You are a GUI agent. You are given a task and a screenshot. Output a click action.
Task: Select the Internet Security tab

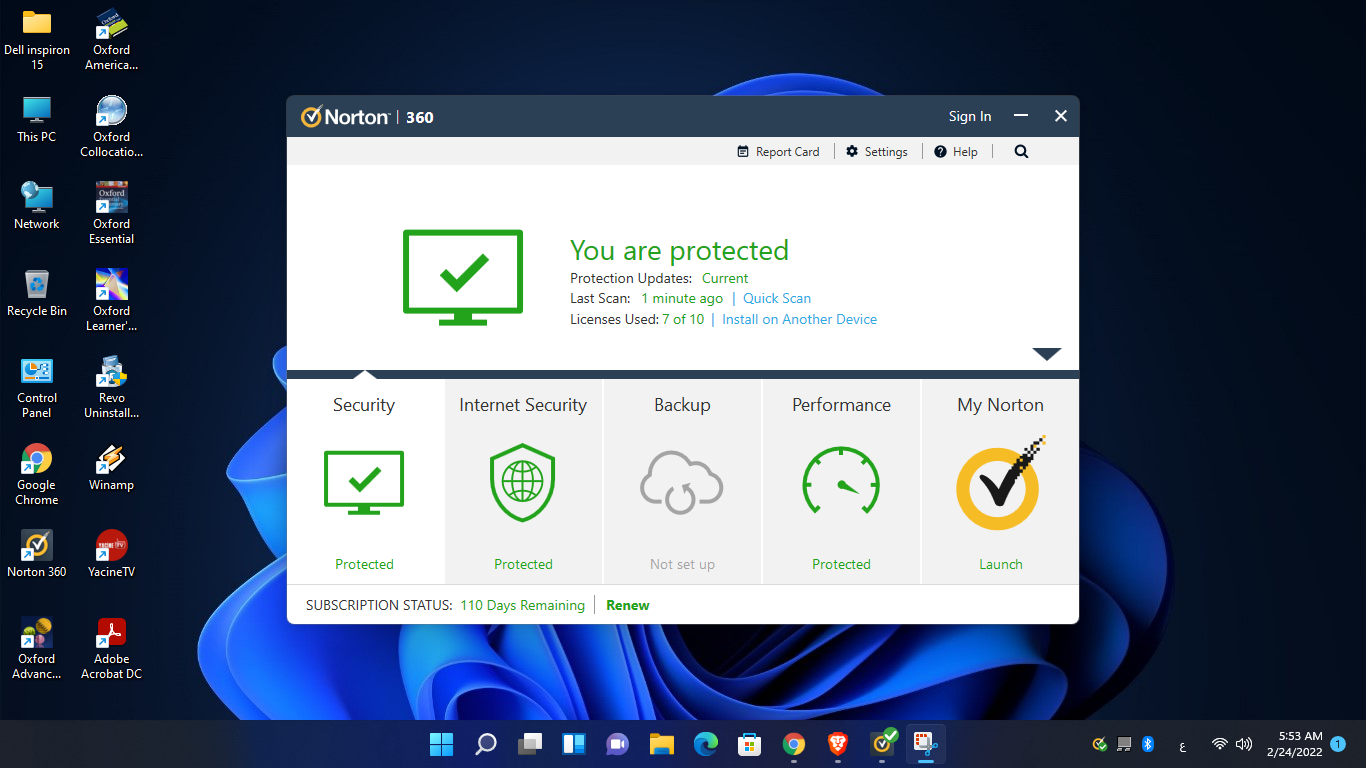point(523,481)
